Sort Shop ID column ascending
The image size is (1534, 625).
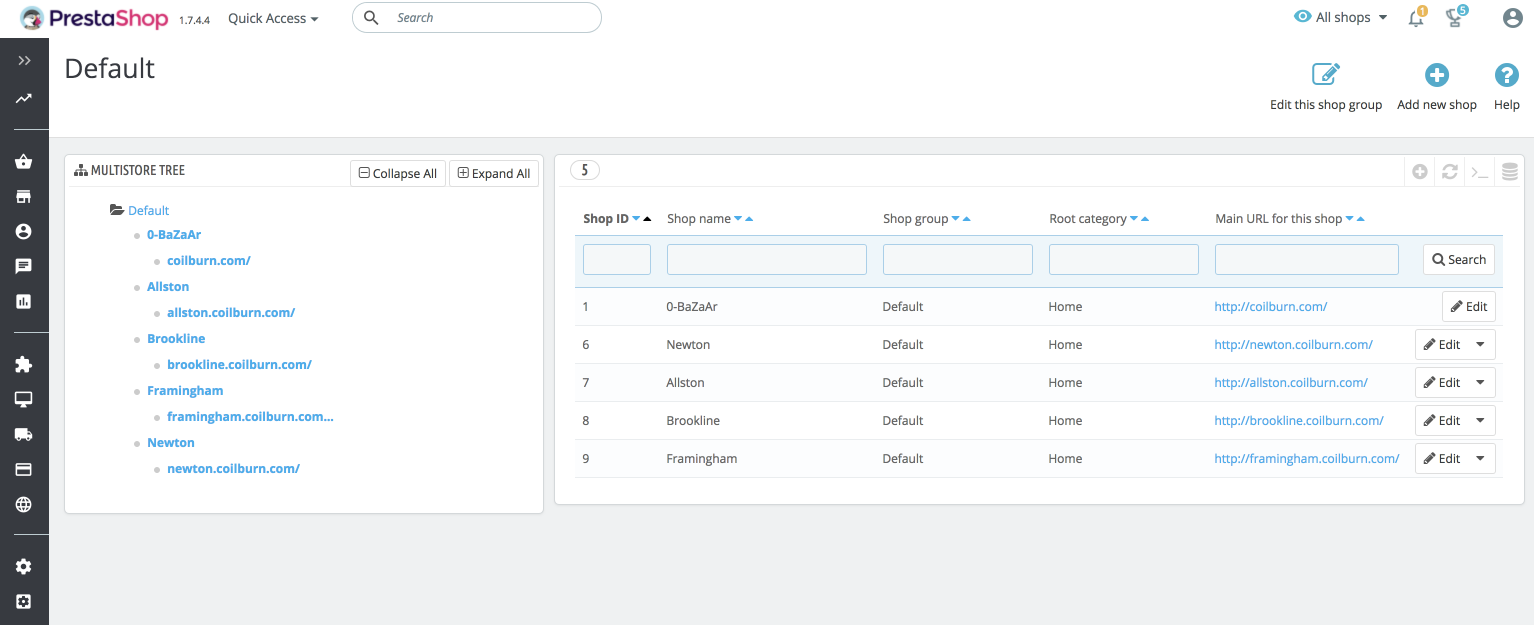click(x=648, y=219)
